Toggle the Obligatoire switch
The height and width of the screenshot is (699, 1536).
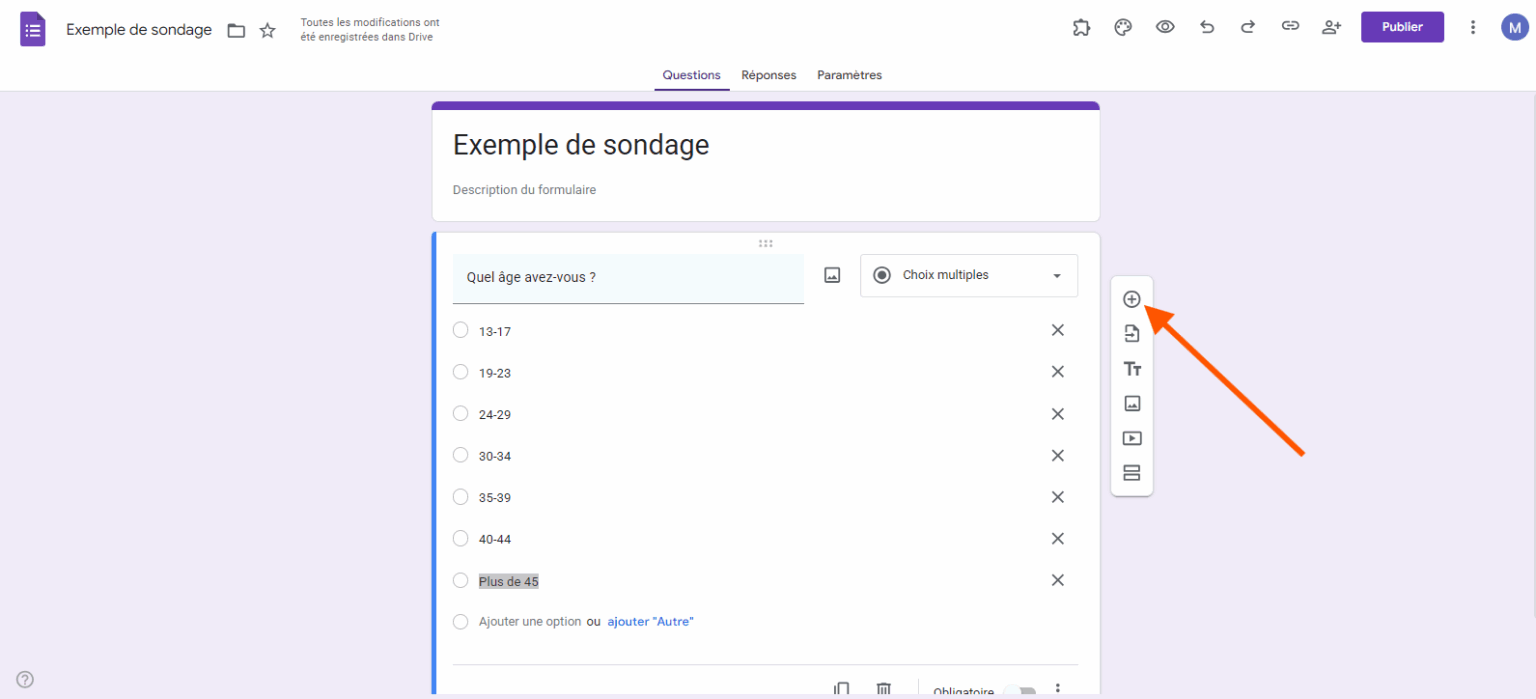tap(1020, 690)
